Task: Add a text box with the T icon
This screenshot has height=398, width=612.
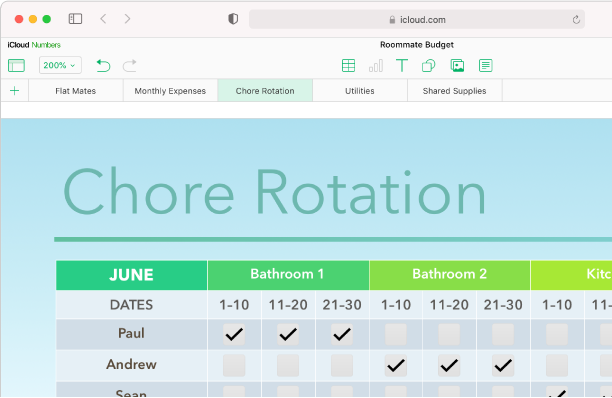Action: tap(402, 65)
